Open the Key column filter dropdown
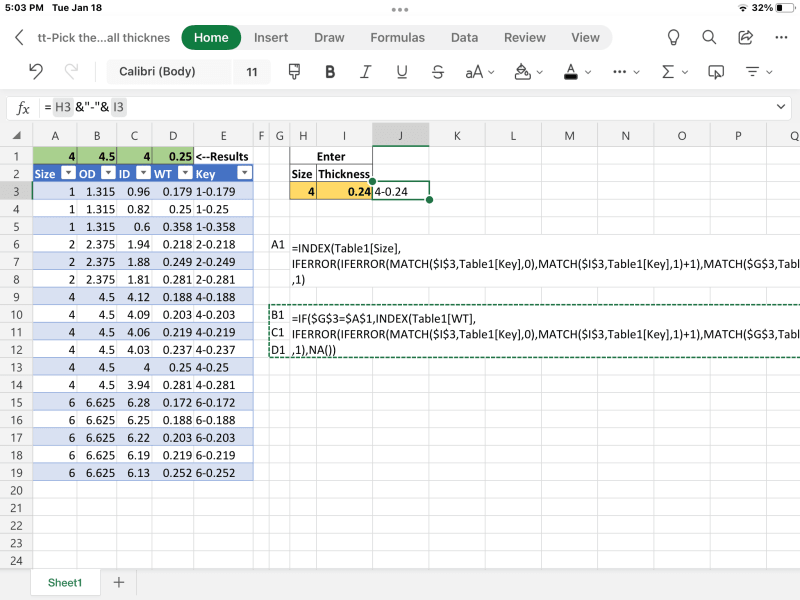The height and width of the screenshot is (600, 800). click(x=245, y=173)
